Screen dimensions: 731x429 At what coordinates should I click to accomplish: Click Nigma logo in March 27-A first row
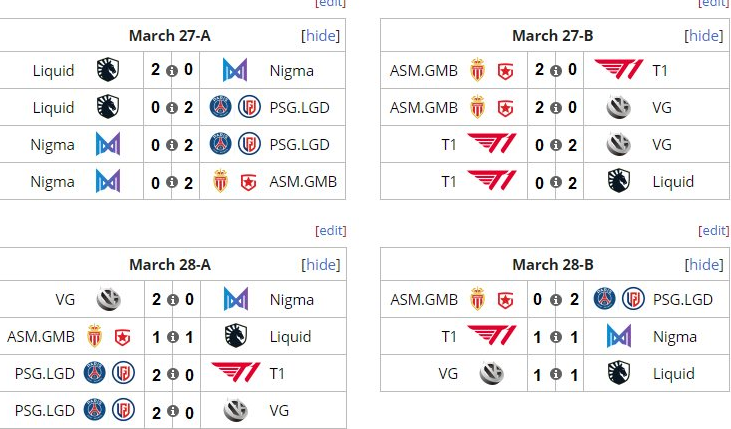pyautogui.click(x=236, y=70)
